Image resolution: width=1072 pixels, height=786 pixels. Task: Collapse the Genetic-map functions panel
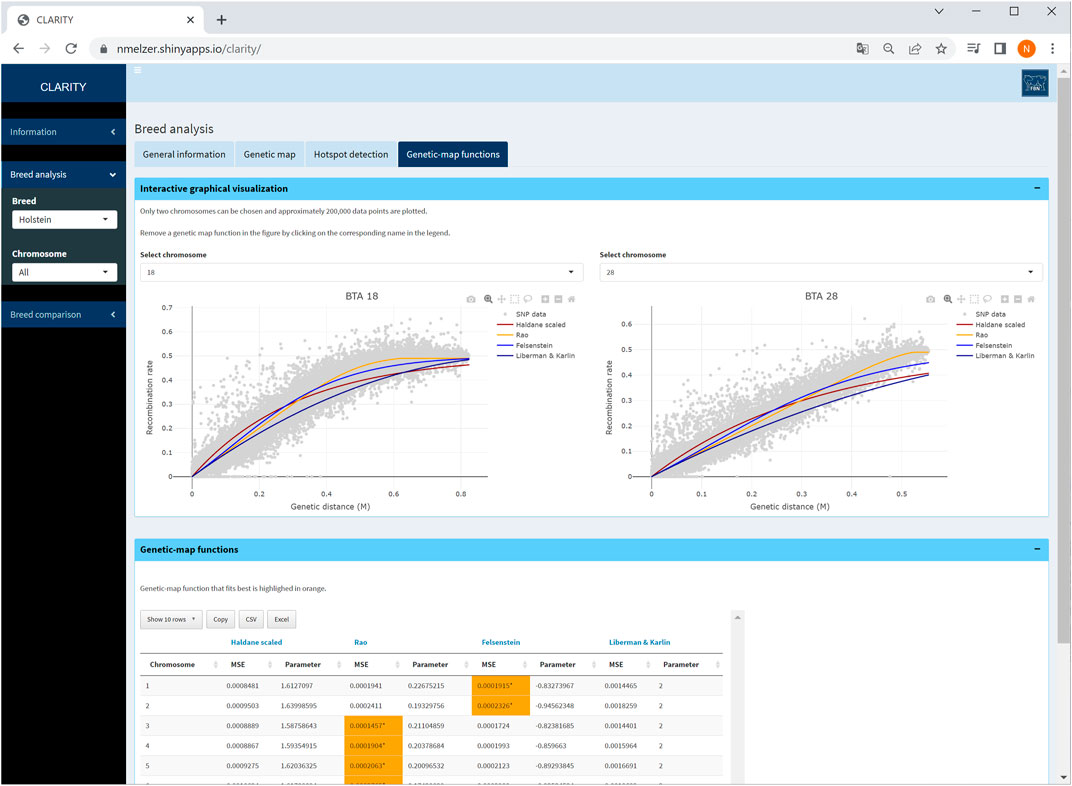click(1037, 549)
